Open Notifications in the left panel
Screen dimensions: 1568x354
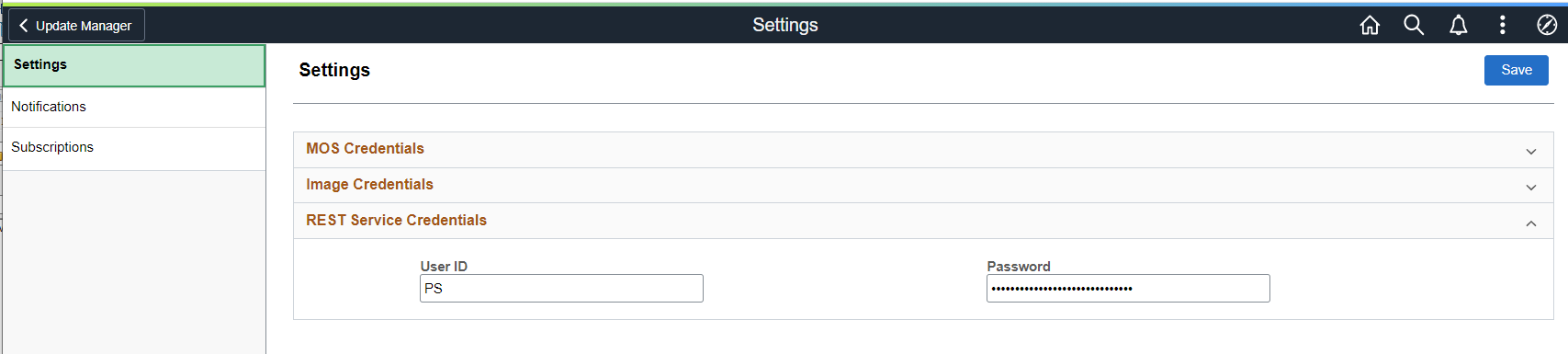[x=134, y=108]
